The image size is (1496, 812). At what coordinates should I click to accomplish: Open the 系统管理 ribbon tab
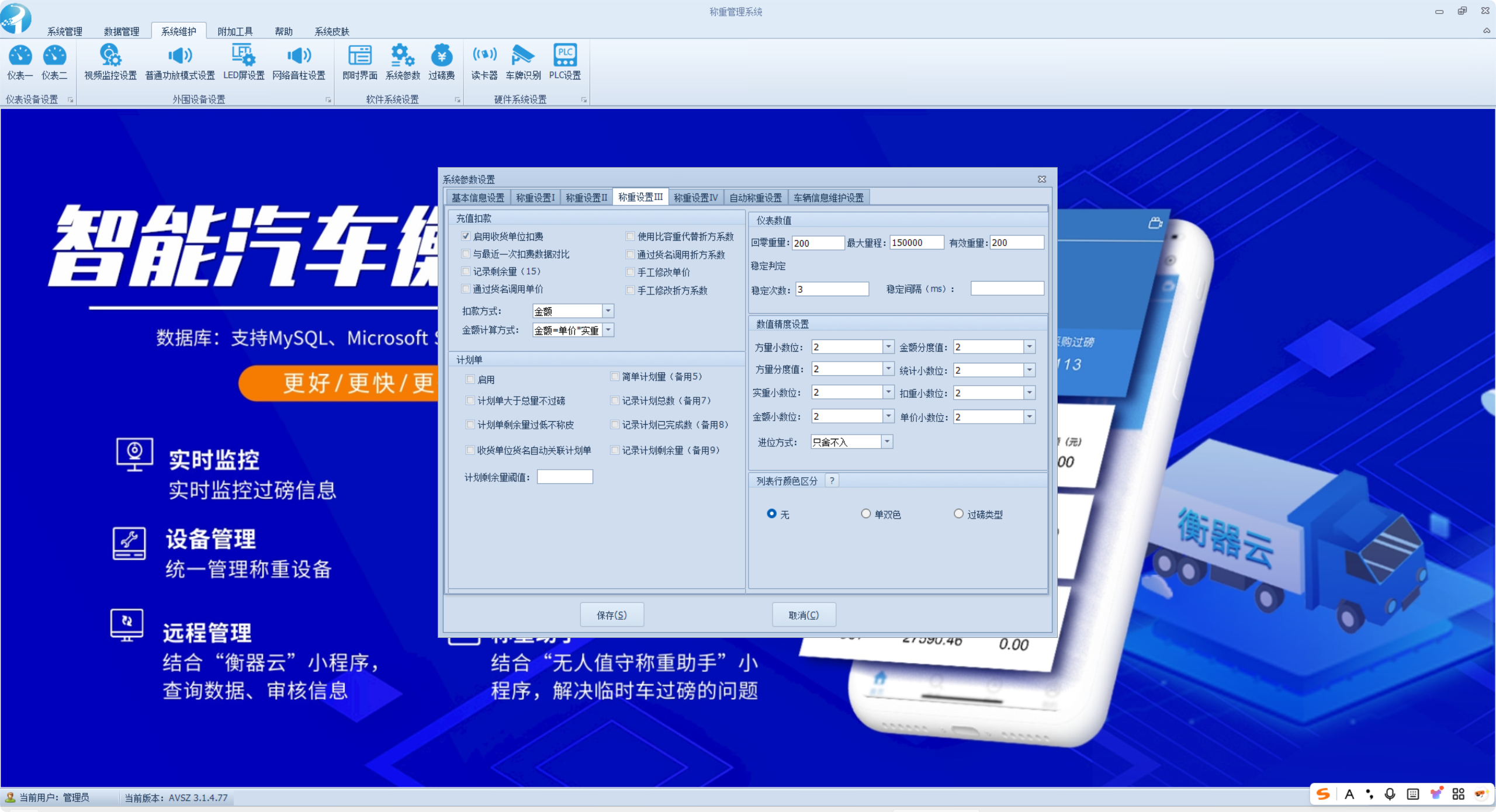pyautogui.click(x=65, y=32)
